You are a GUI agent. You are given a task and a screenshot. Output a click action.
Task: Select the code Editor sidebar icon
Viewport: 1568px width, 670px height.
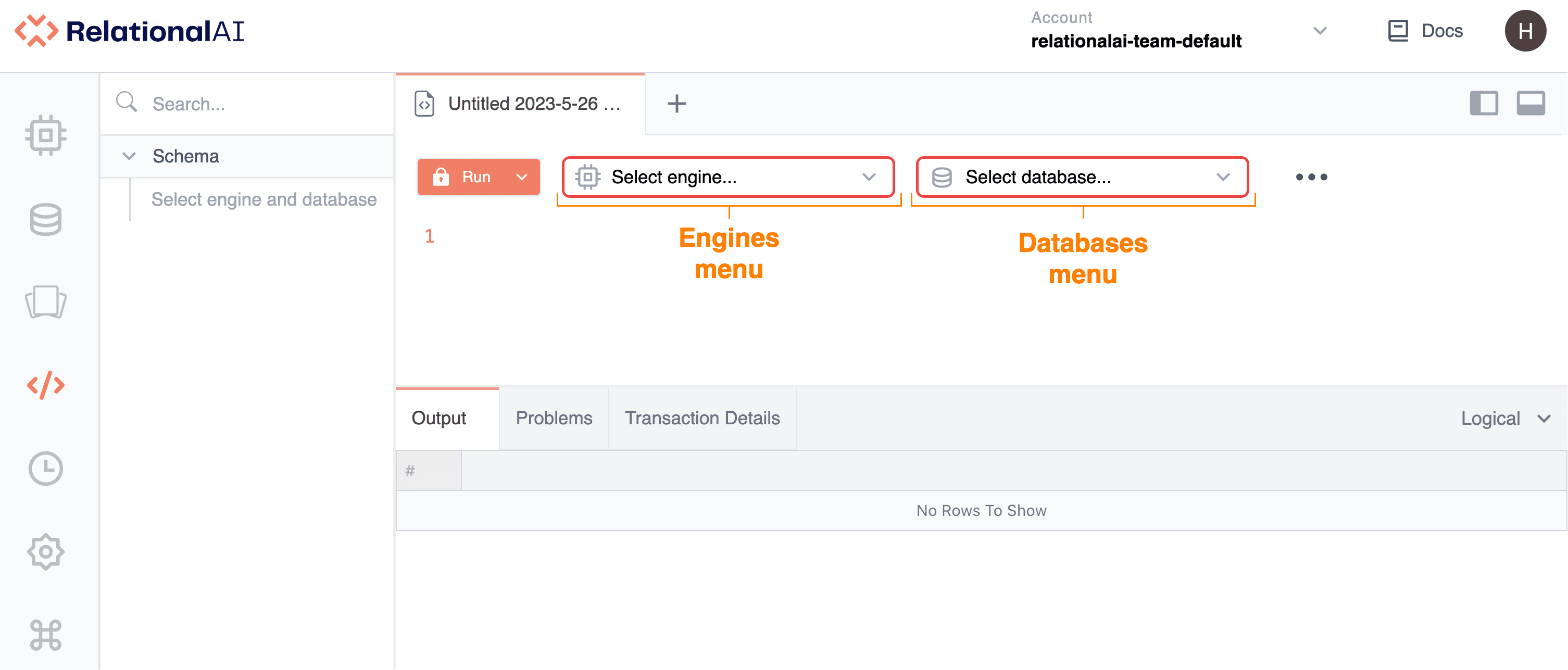click(x=46, y=385)
